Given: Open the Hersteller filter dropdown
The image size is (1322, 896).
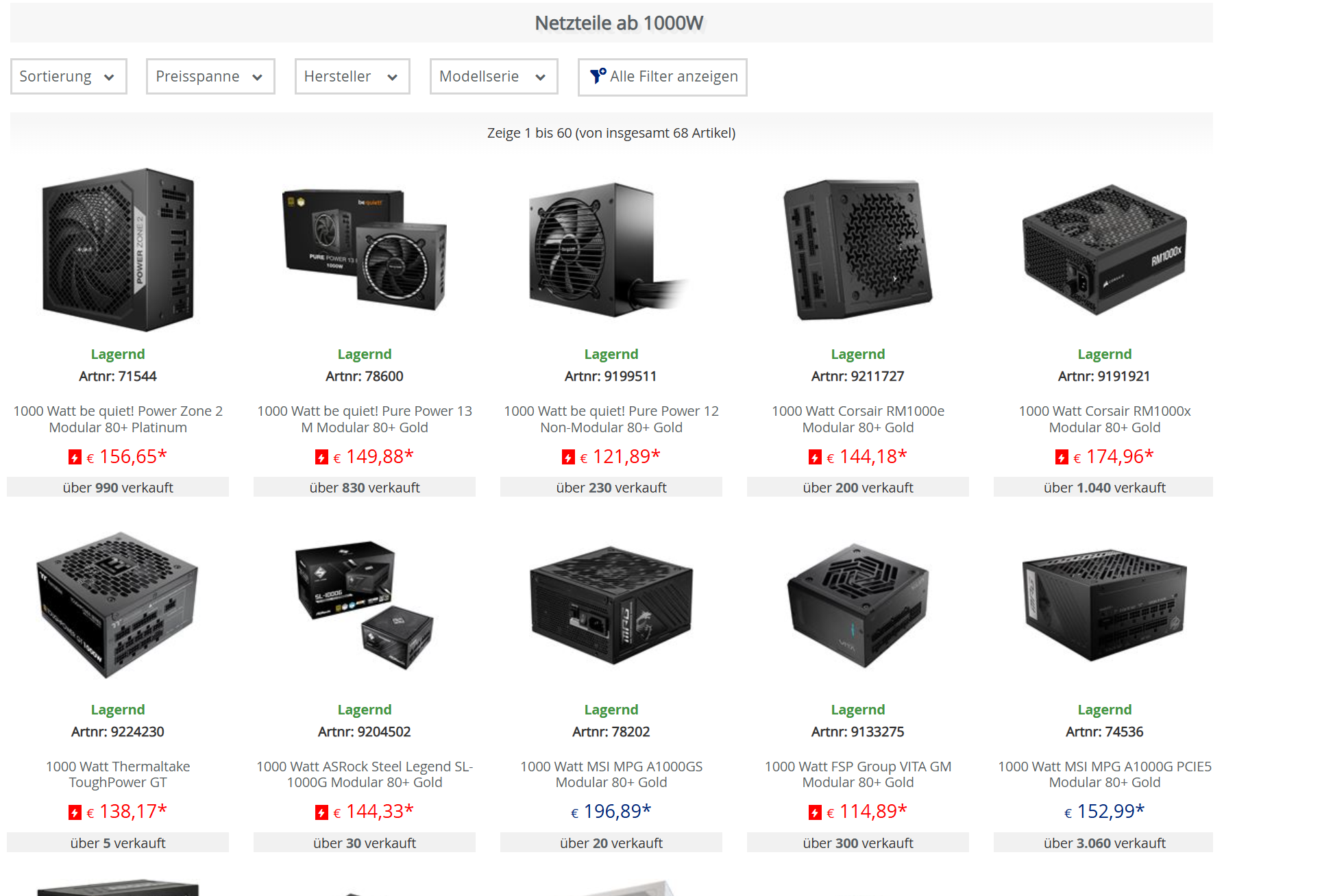Looking at the screenshot, I should click(352, 76).
